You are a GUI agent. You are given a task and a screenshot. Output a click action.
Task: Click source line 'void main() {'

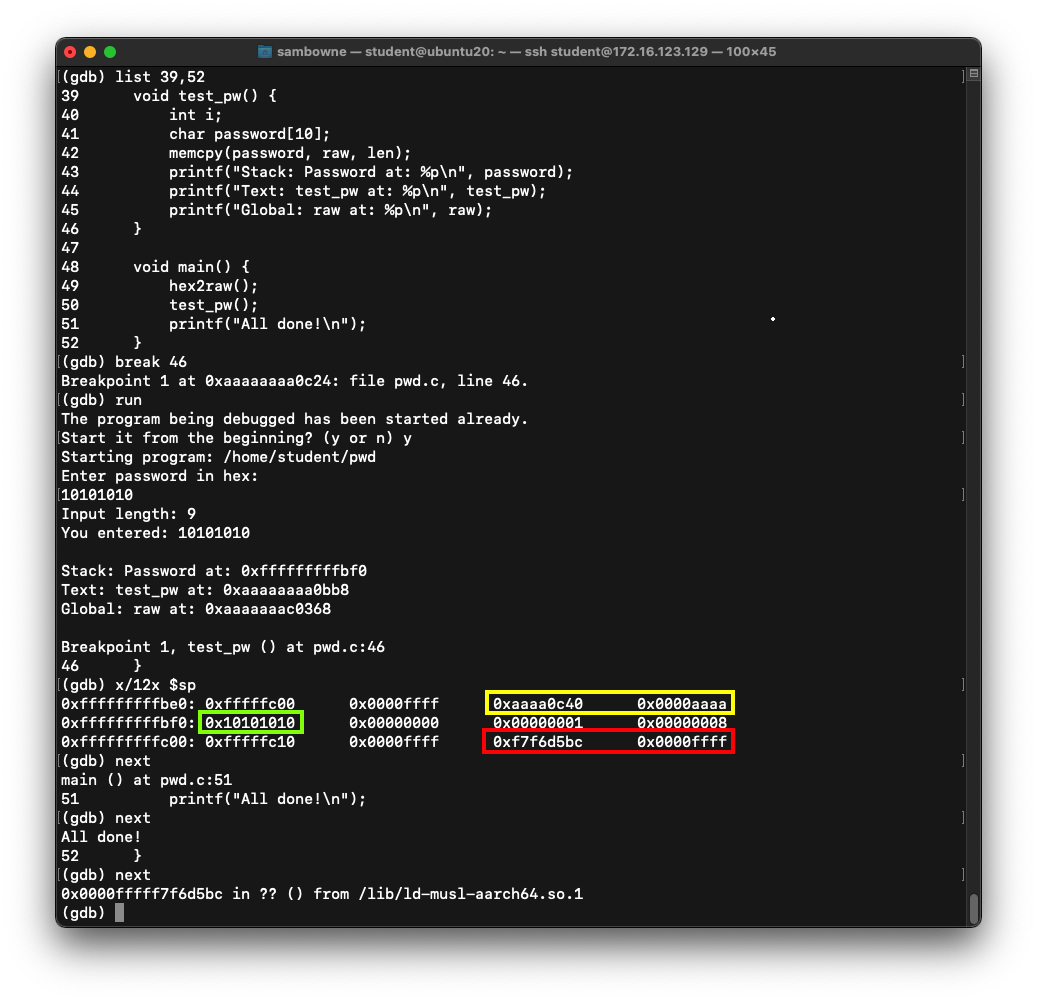coord(191,267)
